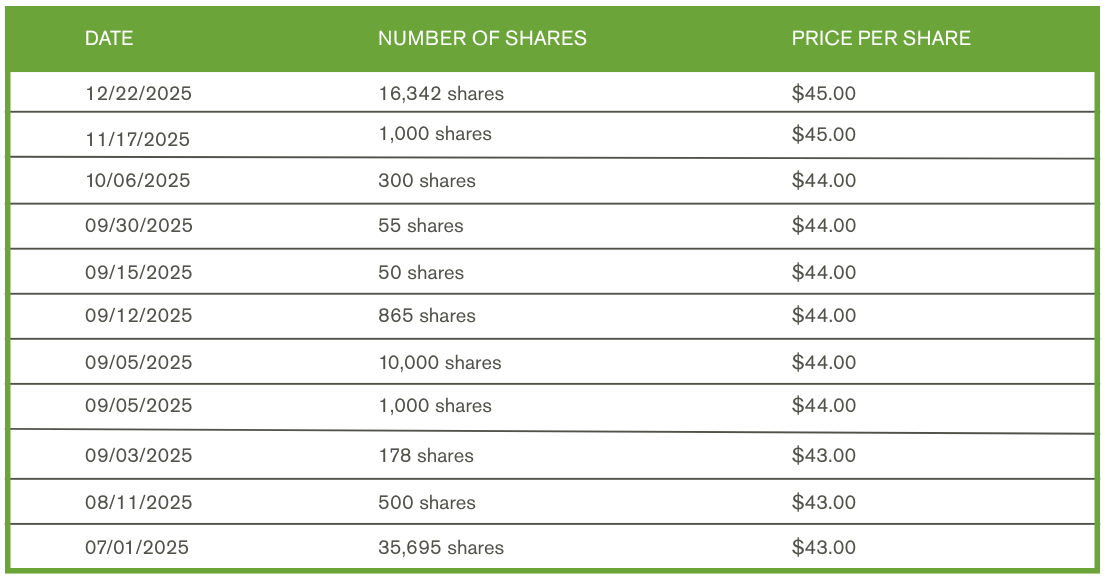Click the 09/12/2025 date cell
Image resolution: width=1105 pixels, height=579 pixels.
138,316
